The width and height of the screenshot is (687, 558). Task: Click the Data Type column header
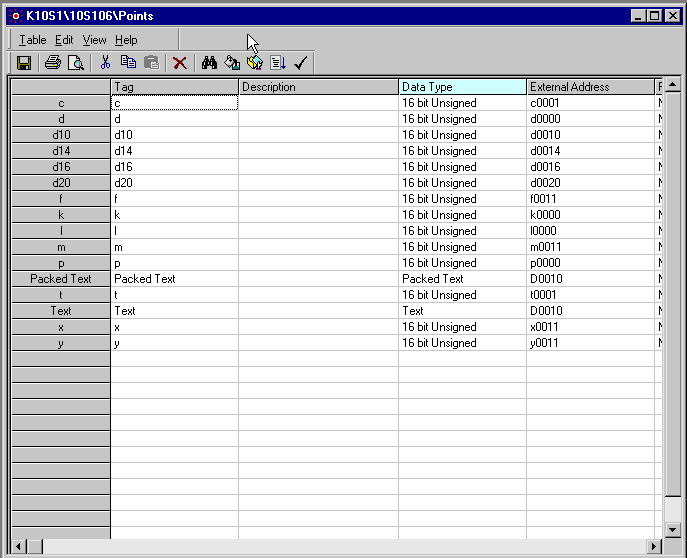click(463, 87)
